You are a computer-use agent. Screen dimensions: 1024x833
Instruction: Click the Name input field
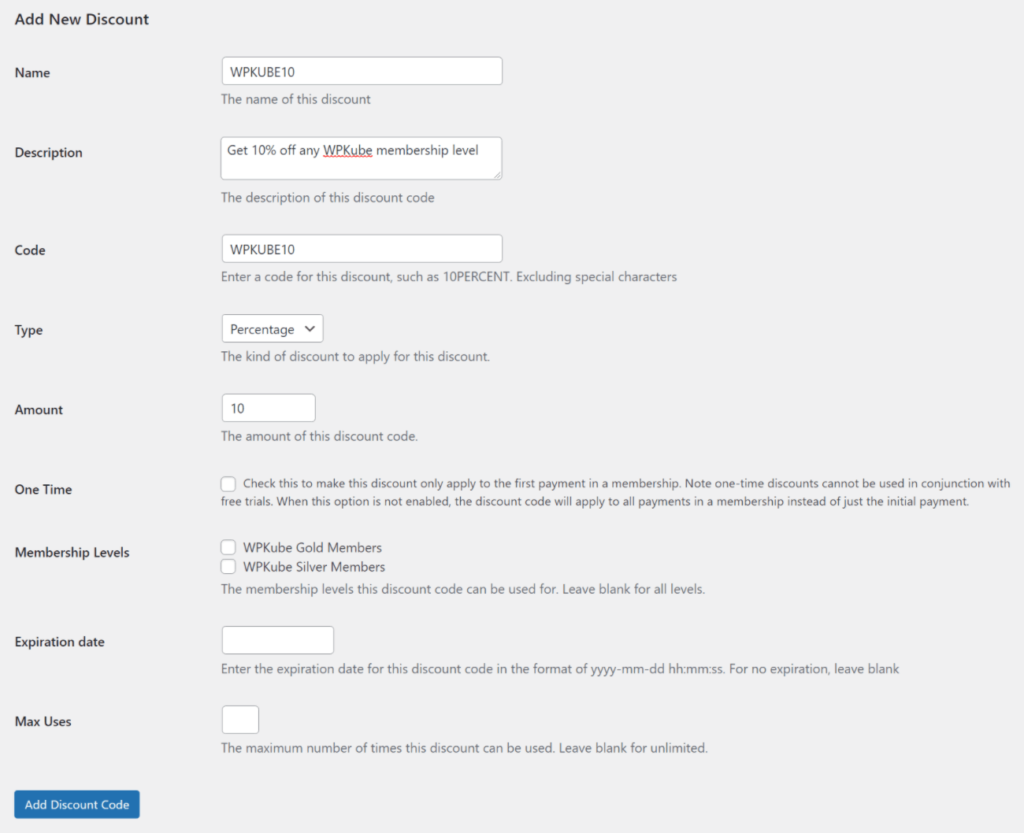point(361,71)
